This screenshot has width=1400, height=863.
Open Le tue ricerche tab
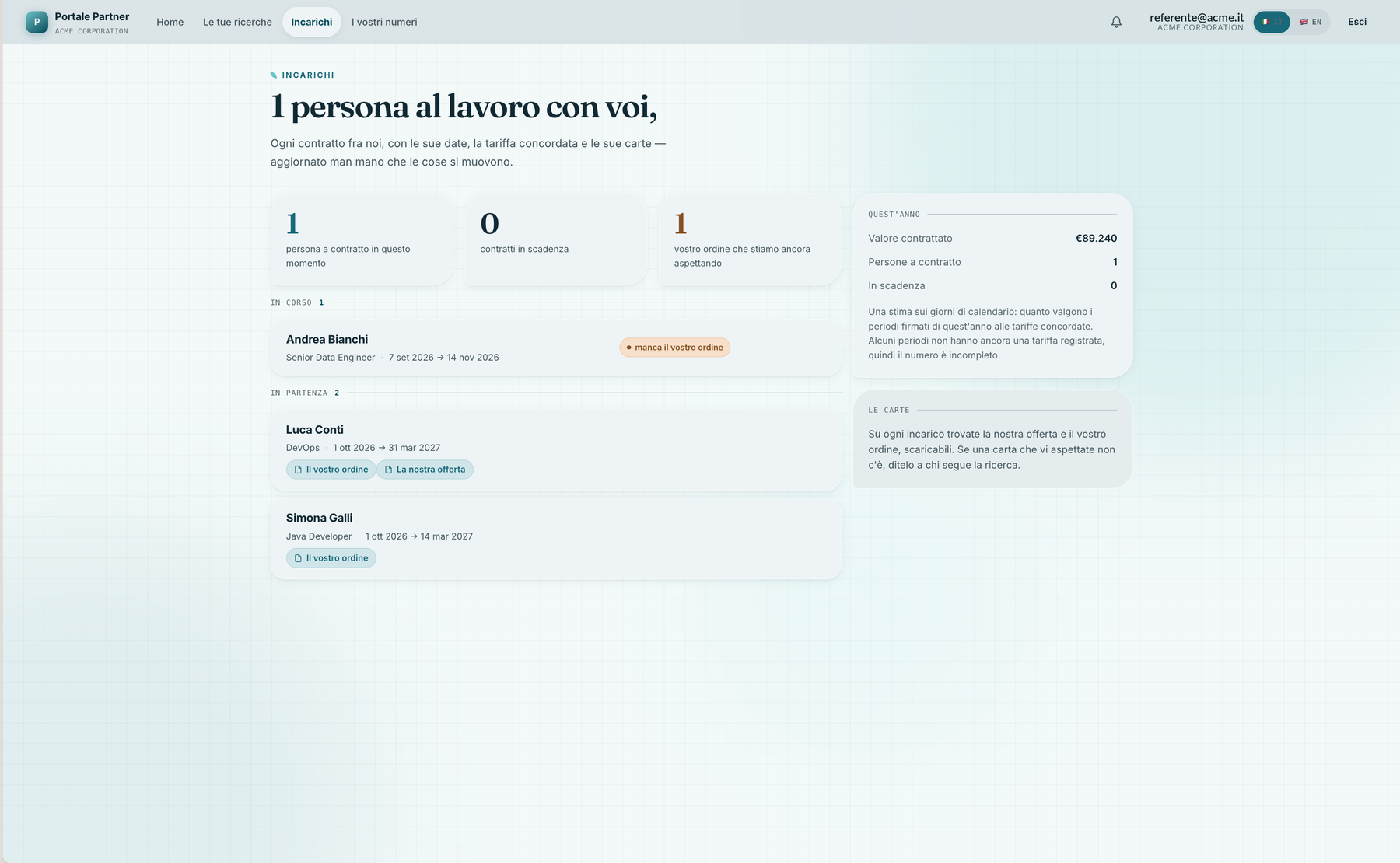(237, 22)
